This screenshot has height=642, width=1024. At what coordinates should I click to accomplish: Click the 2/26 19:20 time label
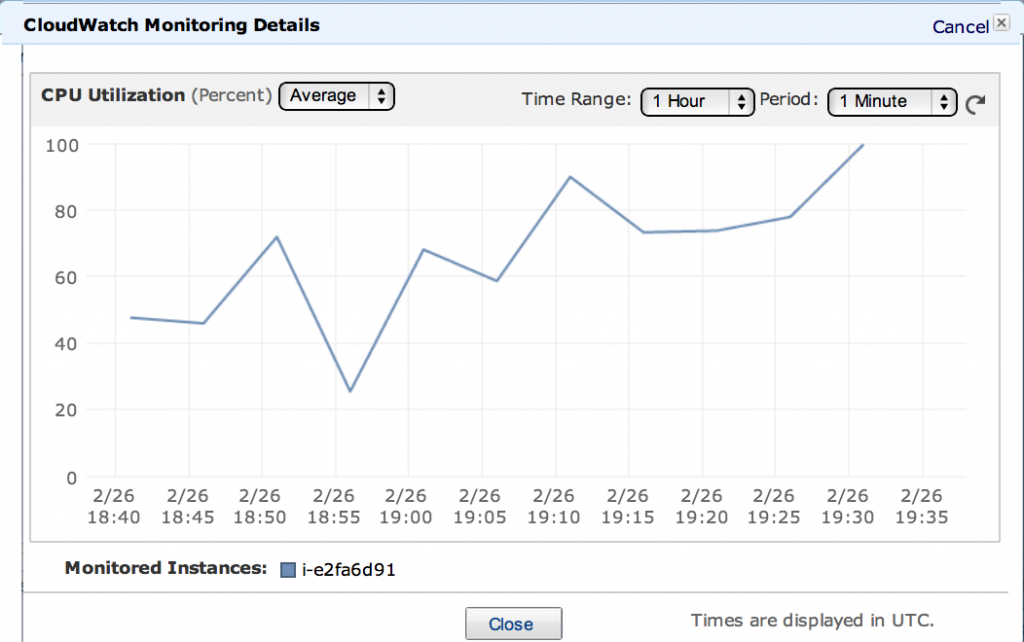(x=701, y=506)
